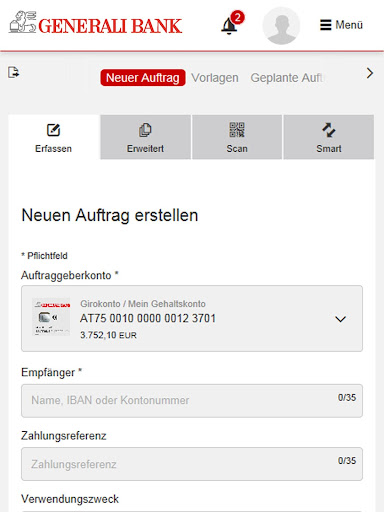384x512 pixels.
Task: Choose the Erweitert copy icon tab
Action: [145, 137]
